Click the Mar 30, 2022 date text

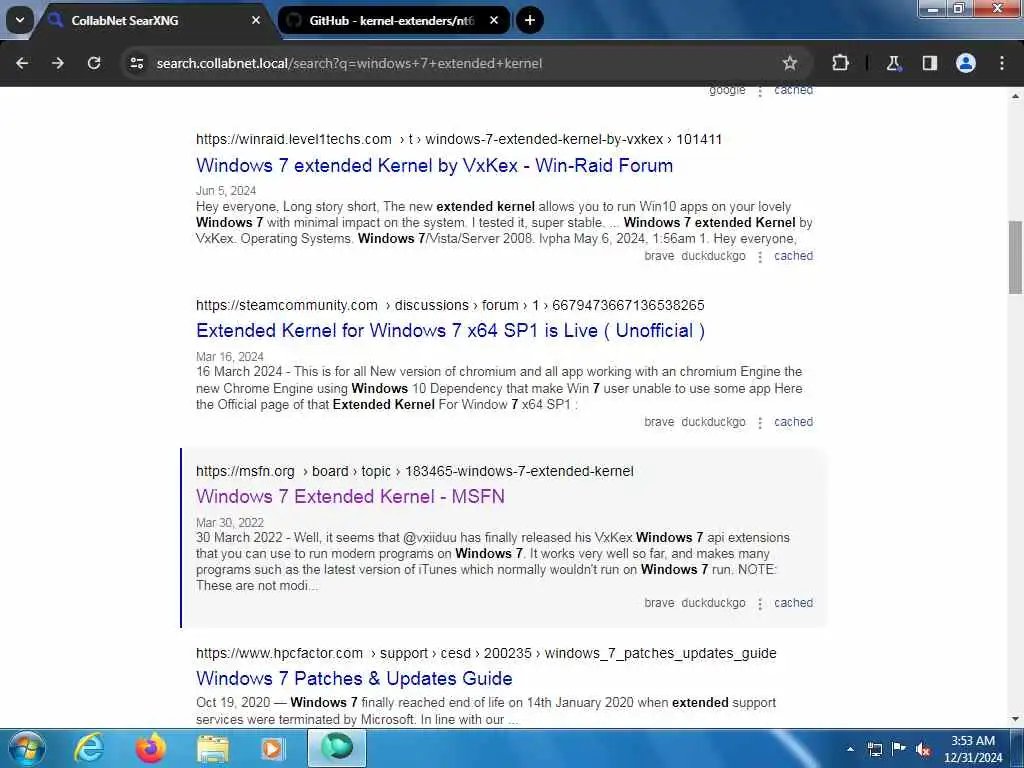click(230, 522)
